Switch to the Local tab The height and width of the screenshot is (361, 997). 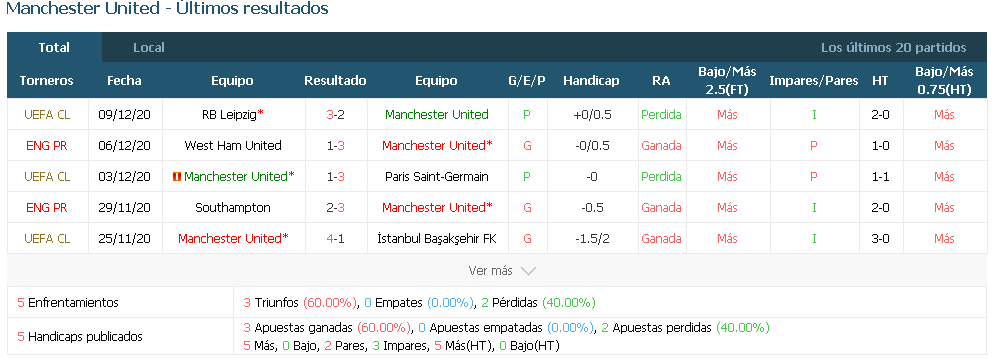149,48
